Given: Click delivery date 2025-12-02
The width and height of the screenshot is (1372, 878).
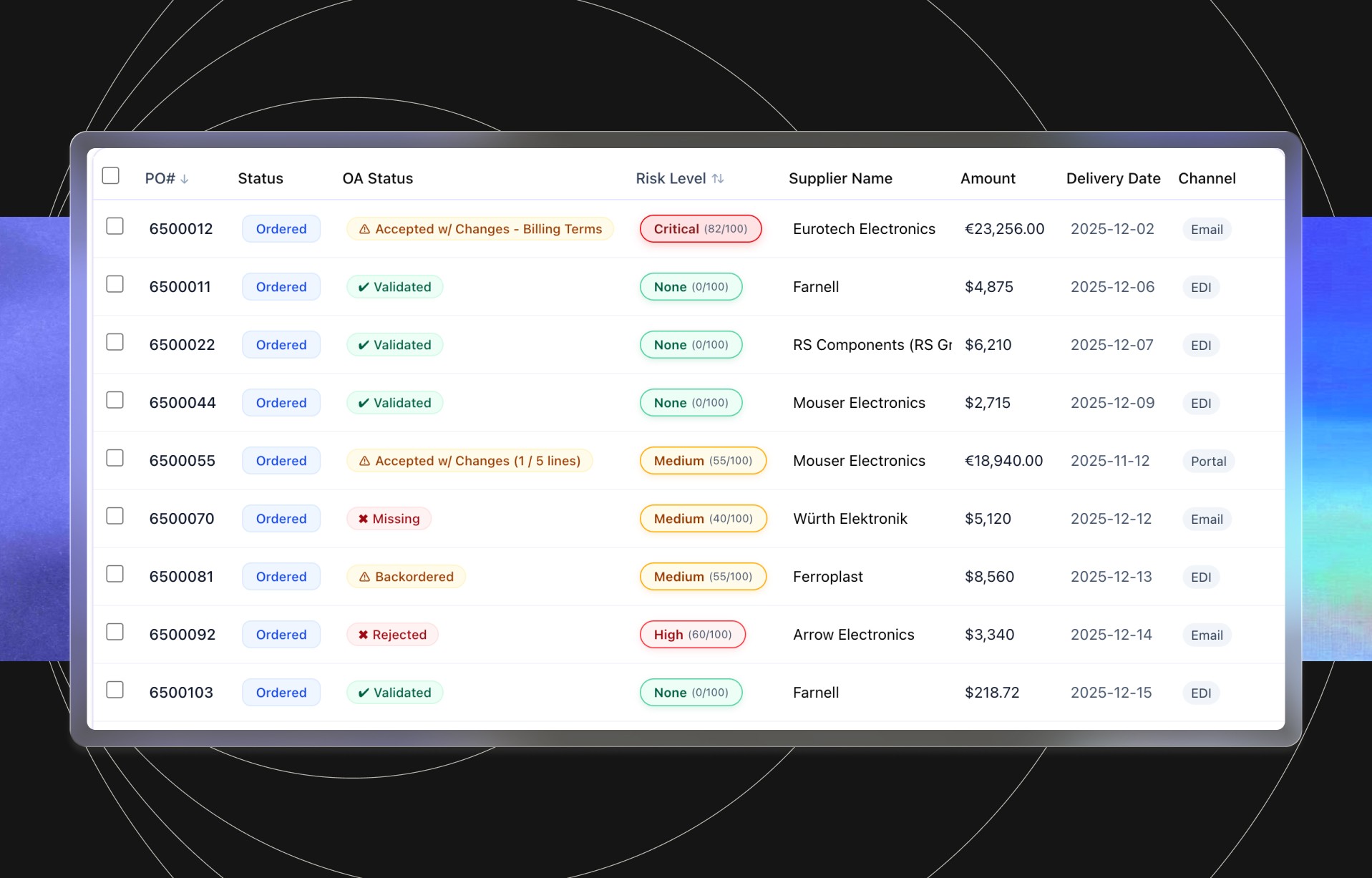Looking at the screenshot, I should point(1112,229).
